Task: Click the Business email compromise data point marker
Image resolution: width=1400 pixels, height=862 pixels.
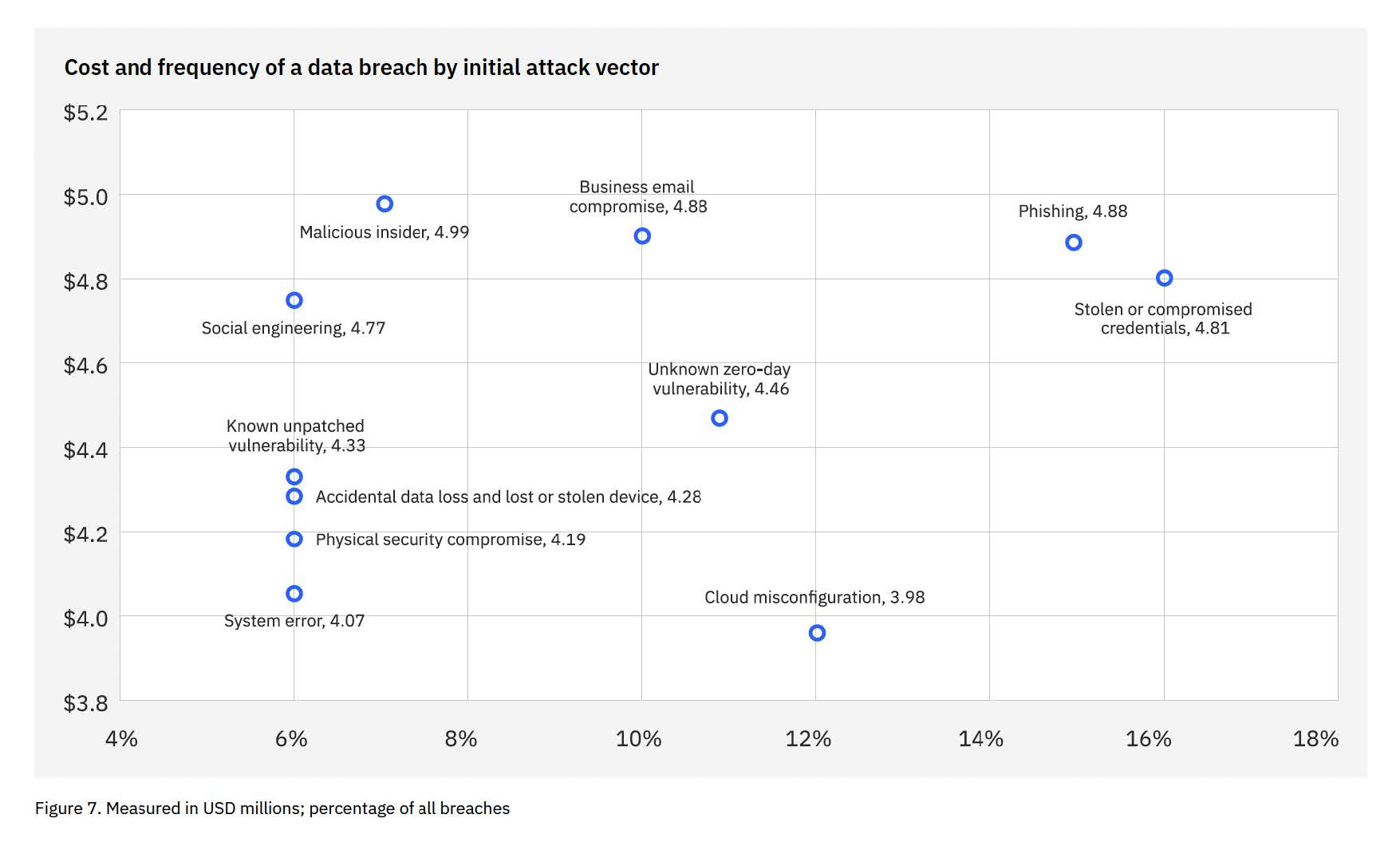Action: pos(642,236)
